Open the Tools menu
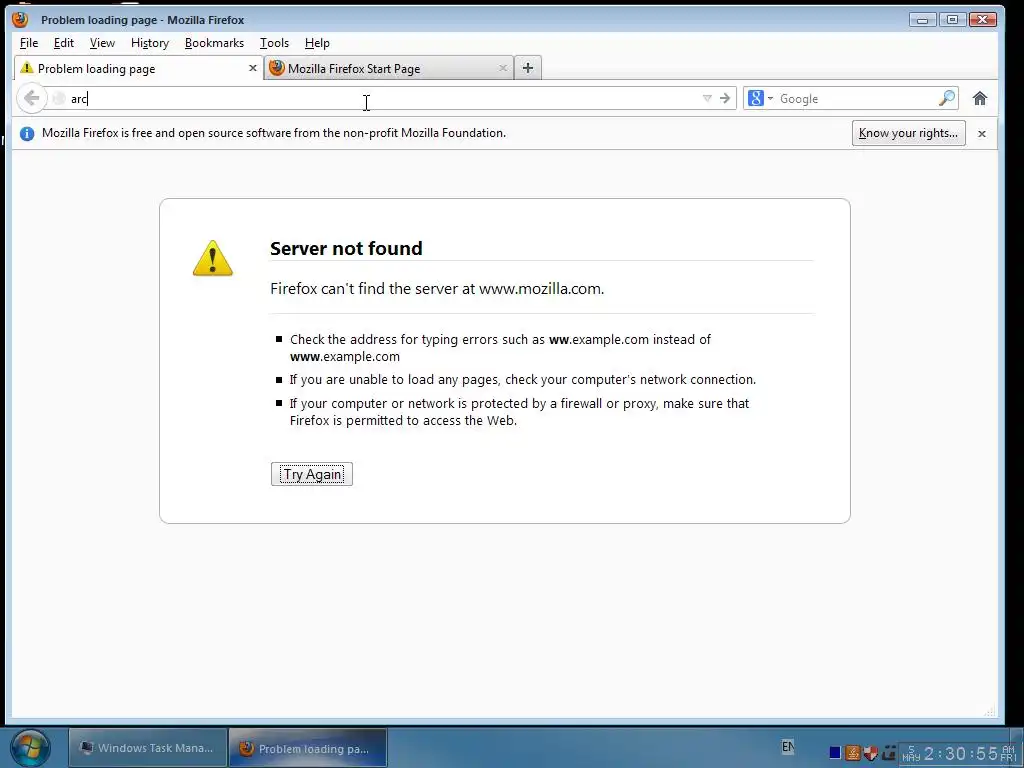The image size is (1024, 768). click(274, 43)
